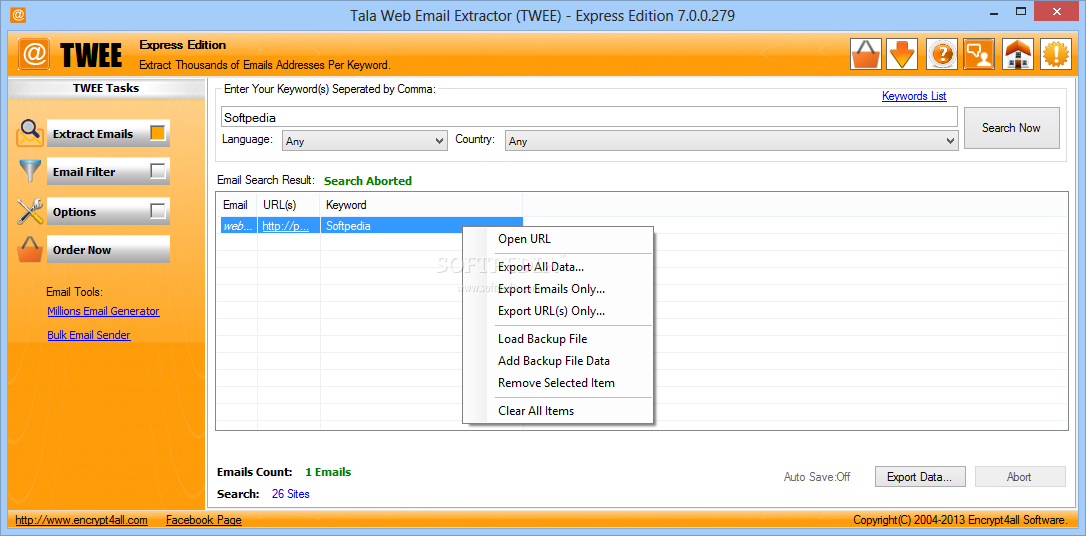The height and width of the screenshot is (536, 1086).
Task: Open the Millions Email Generator link
Action: pyautogui.click(x=103, y=311)
